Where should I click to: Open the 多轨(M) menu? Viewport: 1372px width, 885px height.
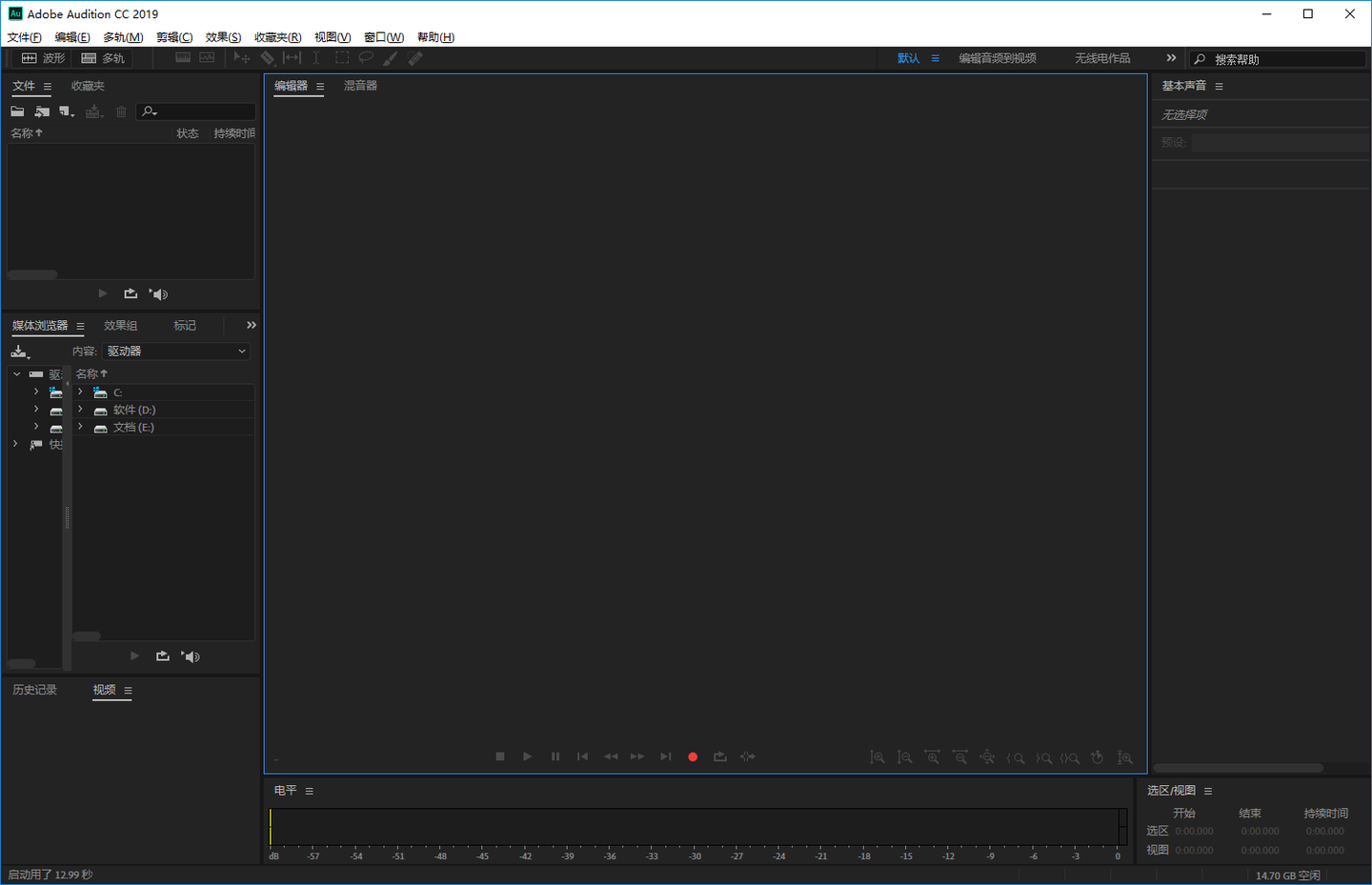click(123, 37)
